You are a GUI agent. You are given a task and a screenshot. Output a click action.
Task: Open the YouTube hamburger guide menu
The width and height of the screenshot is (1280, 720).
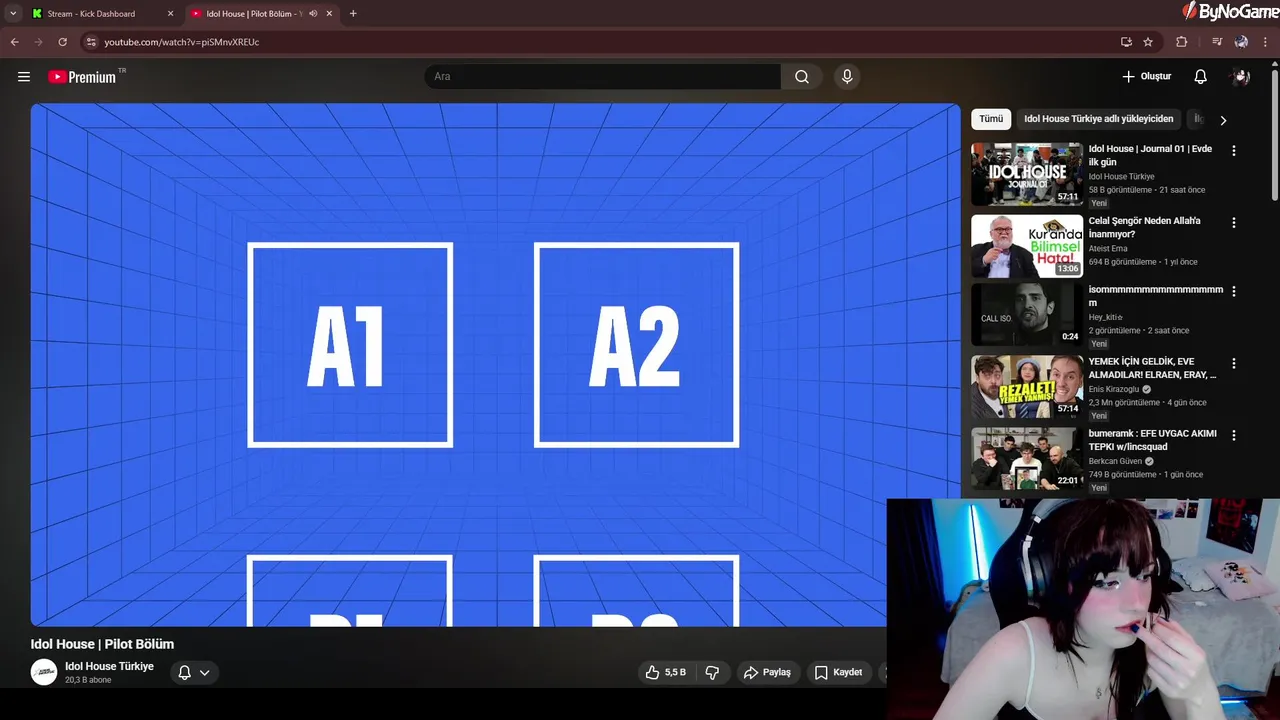(24, 77)
